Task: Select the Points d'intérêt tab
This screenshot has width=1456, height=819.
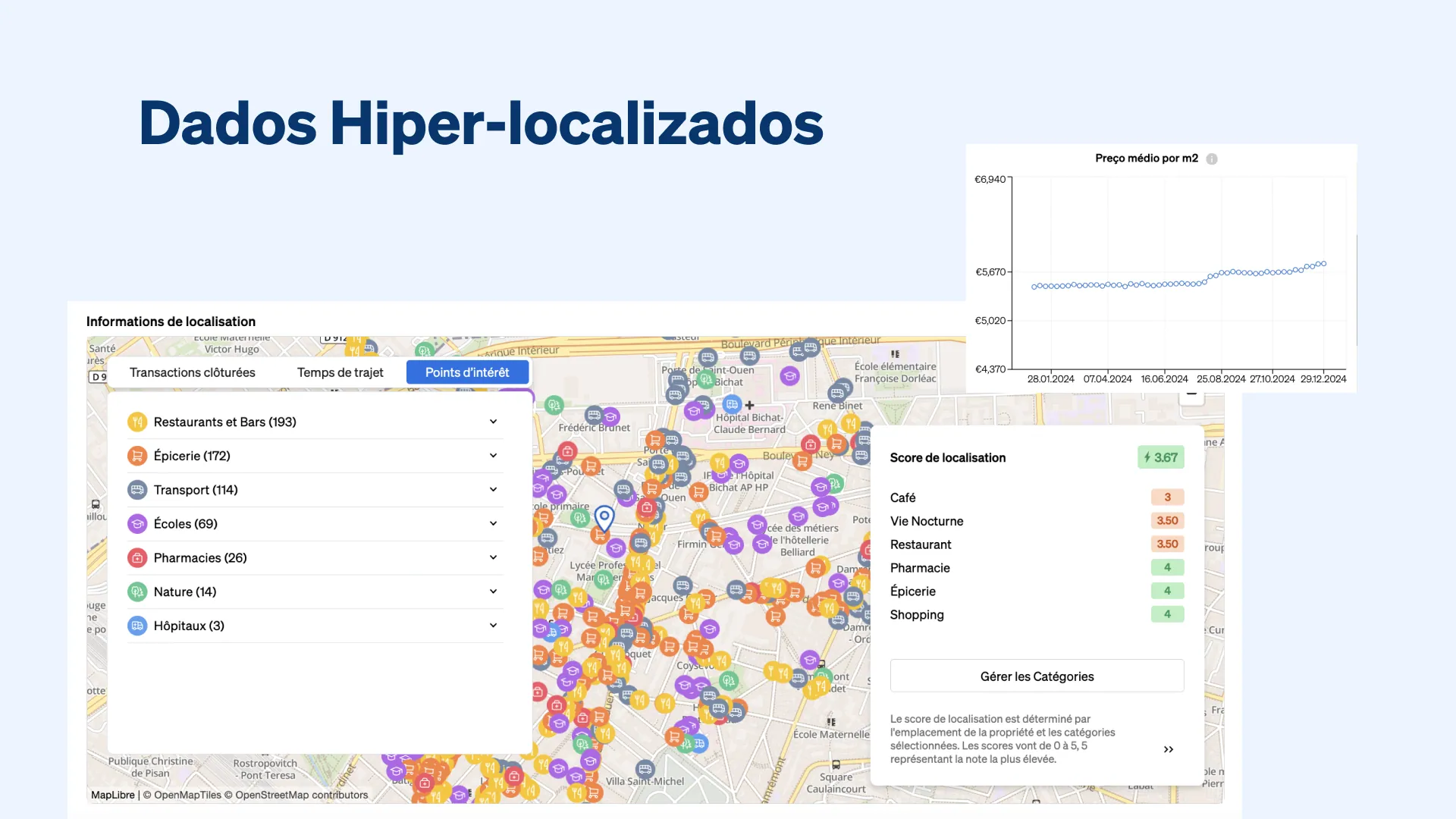Action: 467,372
